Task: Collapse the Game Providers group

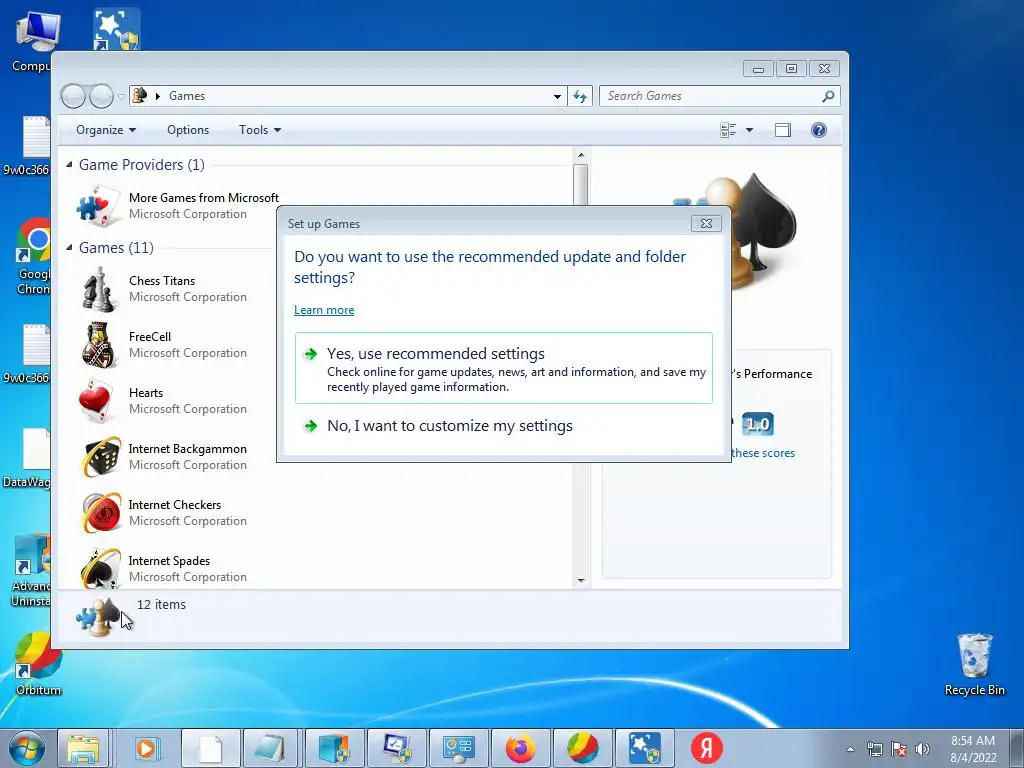Action: pos(69,165)
